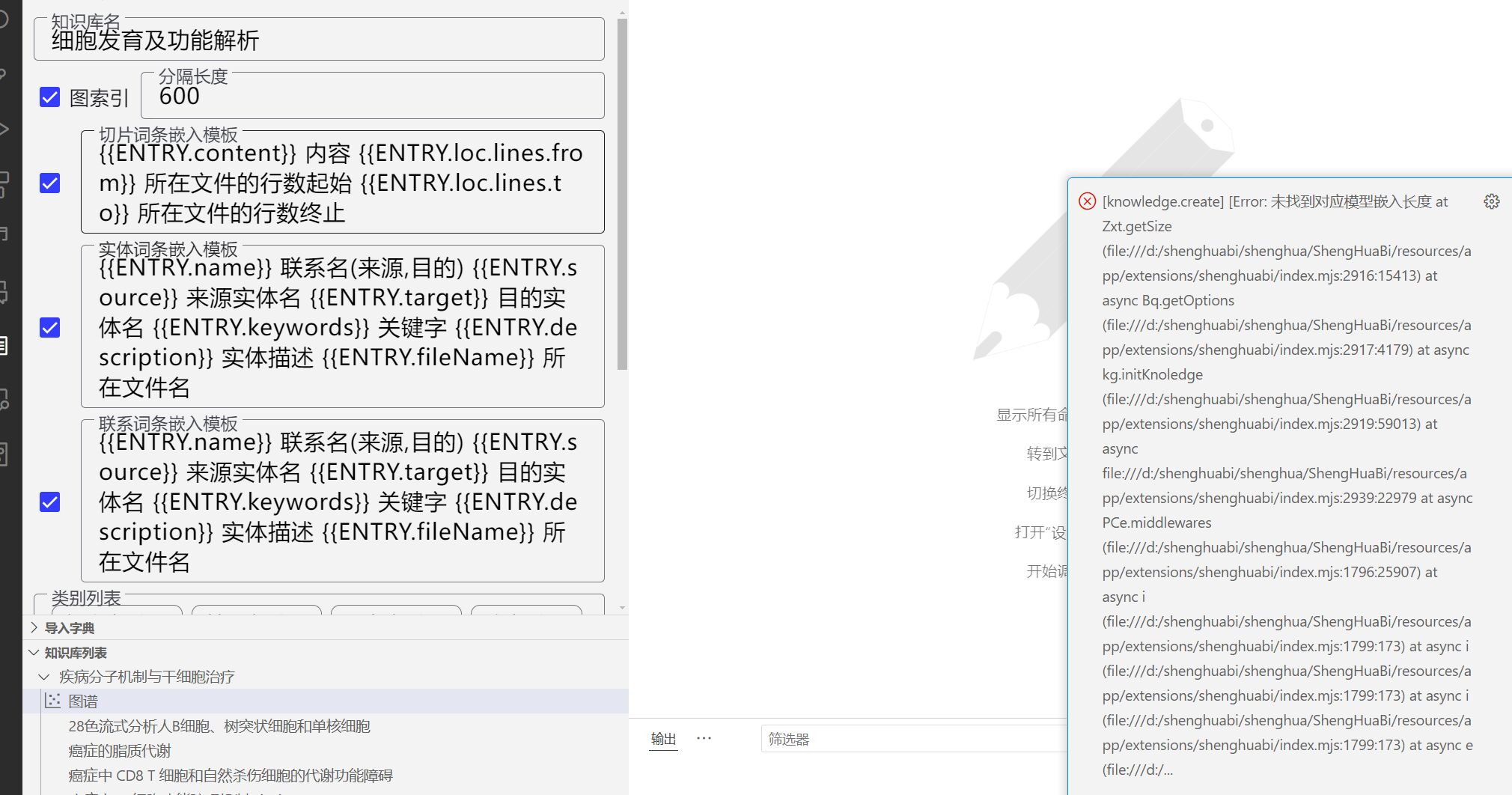Click the graph icon beside 图谱
This screenshot has width=1512, height=795.
point(52,701)
